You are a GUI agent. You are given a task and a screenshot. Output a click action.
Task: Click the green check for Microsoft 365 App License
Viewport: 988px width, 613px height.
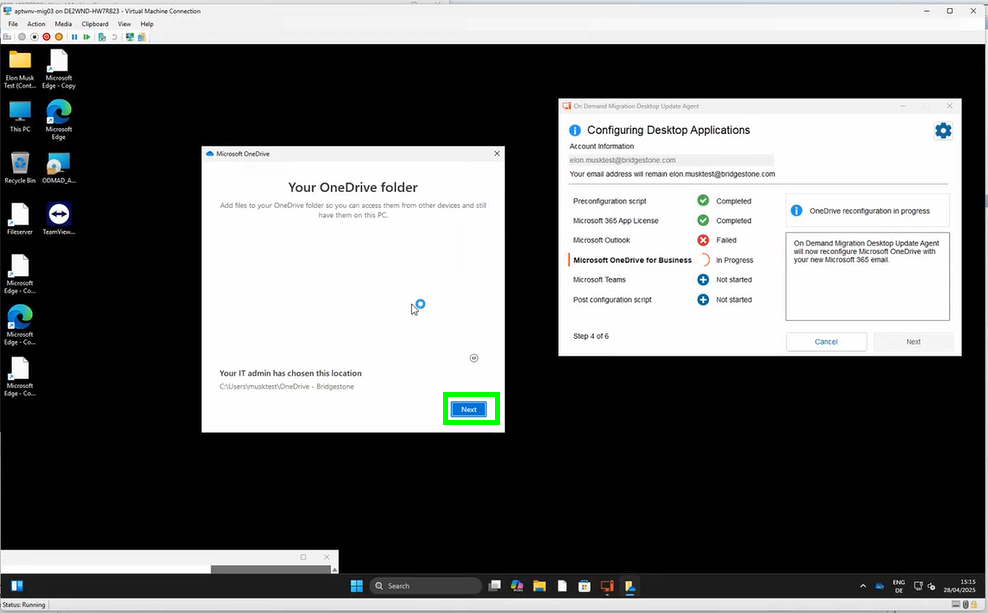(x=703, y=221)
